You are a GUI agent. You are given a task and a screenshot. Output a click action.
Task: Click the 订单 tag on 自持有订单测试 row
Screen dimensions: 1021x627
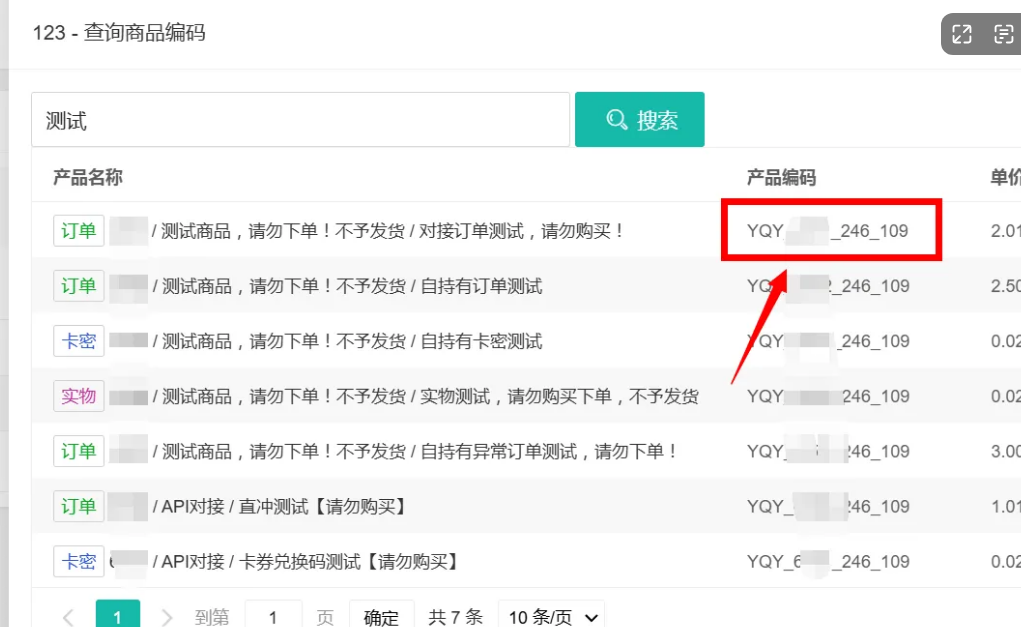click(x=79, y=286)
